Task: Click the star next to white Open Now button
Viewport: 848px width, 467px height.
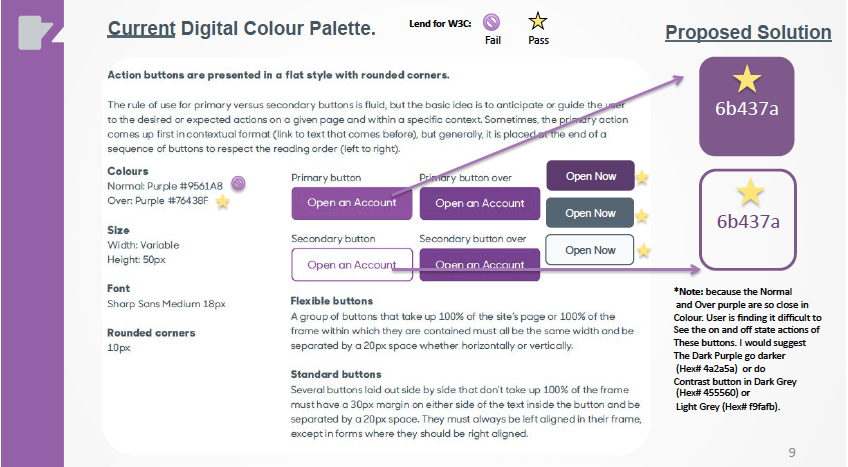Action: tap(644, 250)
